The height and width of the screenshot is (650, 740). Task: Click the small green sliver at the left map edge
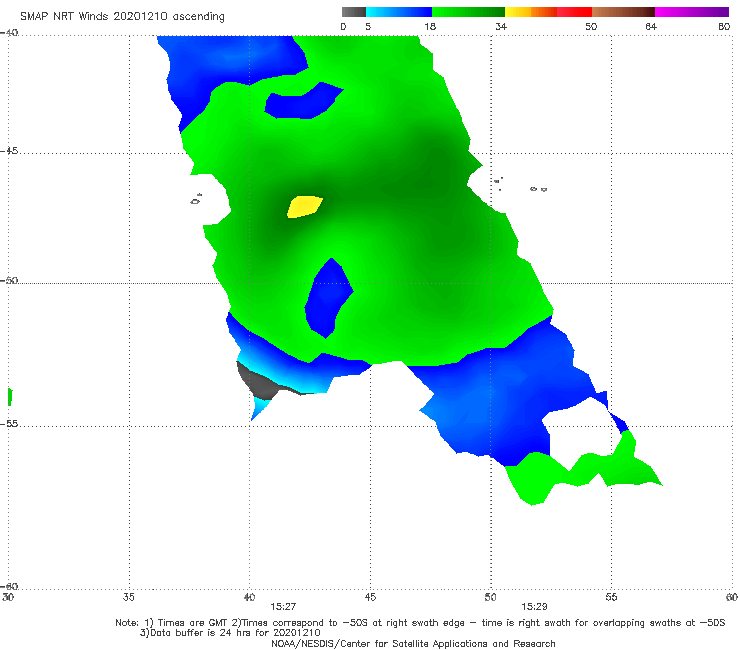[x=10, y=397]
